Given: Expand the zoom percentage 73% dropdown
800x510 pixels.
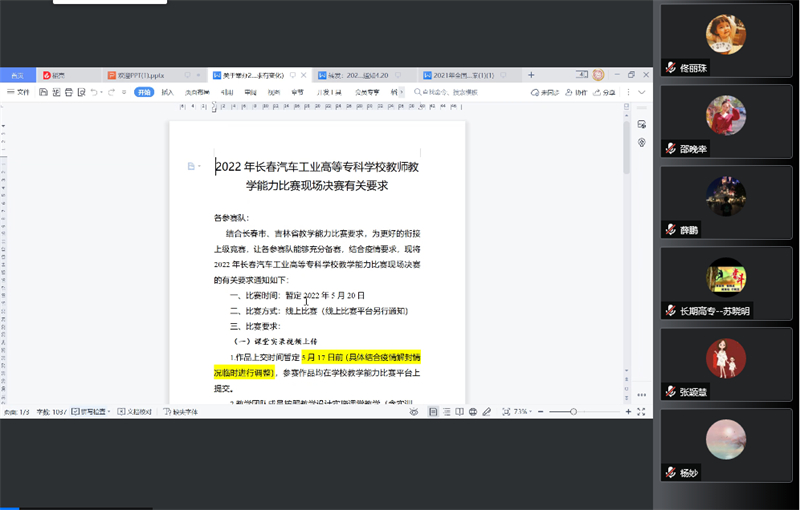Looking at the screenshot, I should [524, 411].
